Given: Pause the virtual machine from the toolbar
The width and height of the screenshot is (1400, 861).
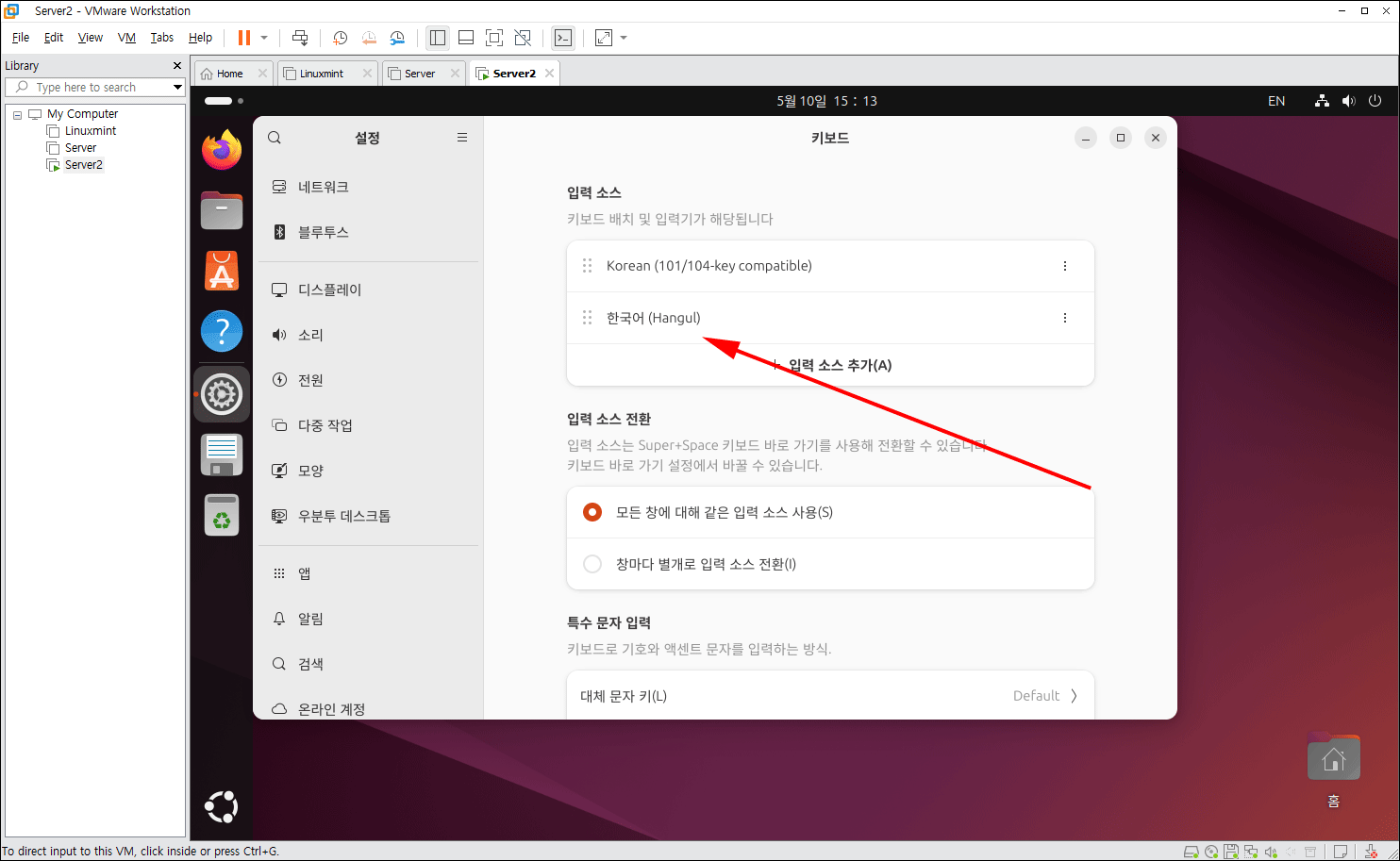Looking at the screenshot, I should (244, 38).
